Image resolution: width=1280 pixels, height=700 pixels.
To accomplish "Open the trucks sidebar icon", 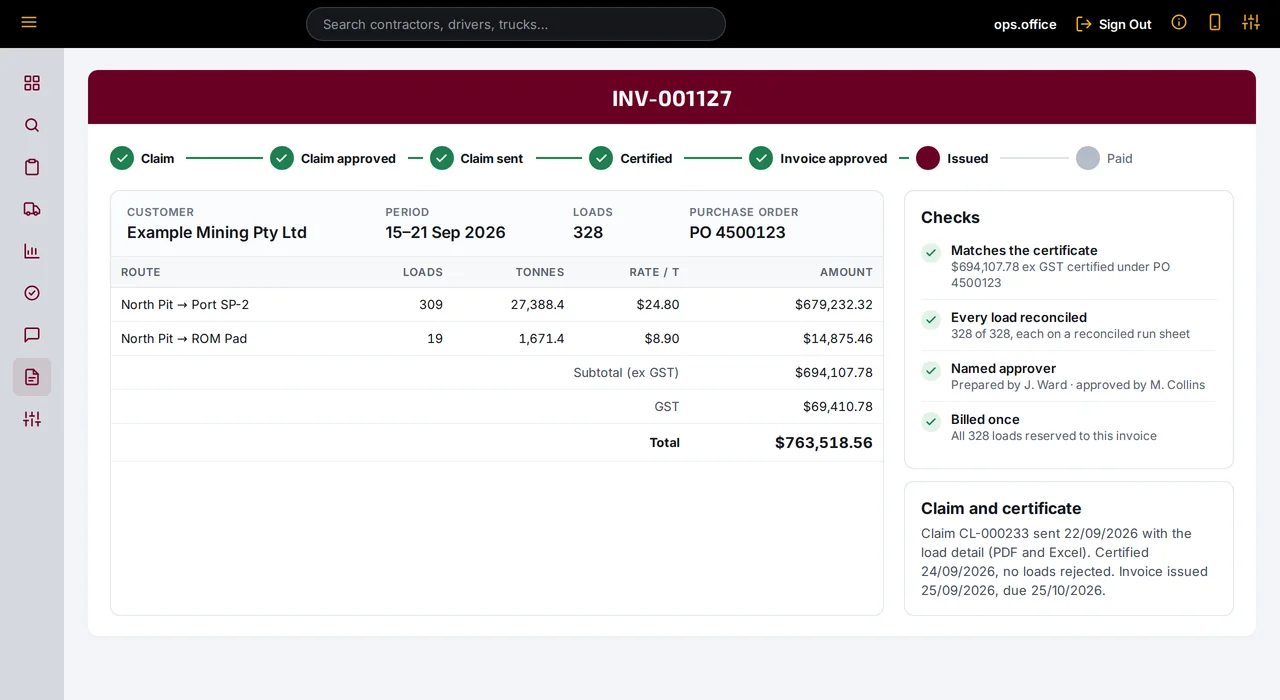I will (32, 209).
